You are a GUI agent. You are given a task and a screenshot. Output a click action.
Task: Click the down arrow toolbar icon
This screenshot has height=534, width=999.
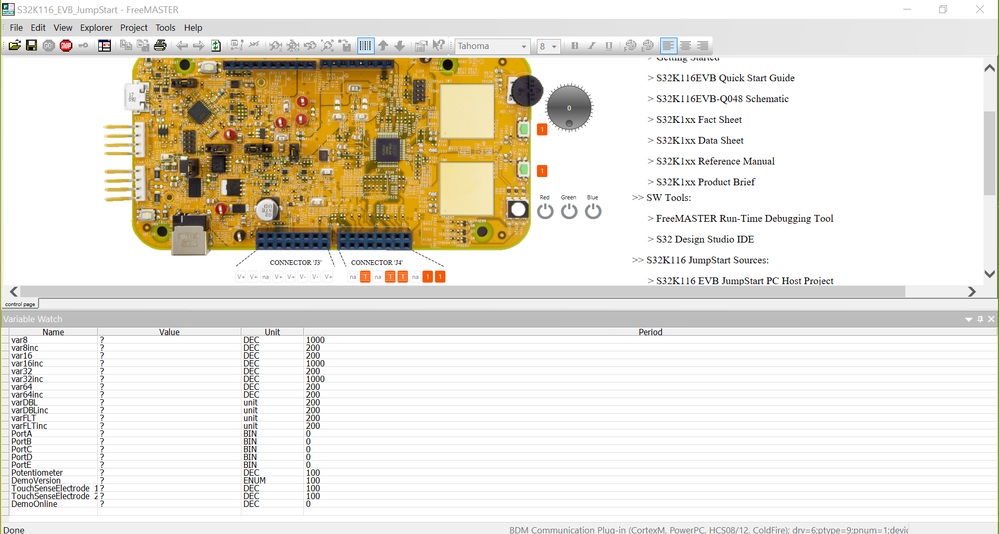coord(399,46)
